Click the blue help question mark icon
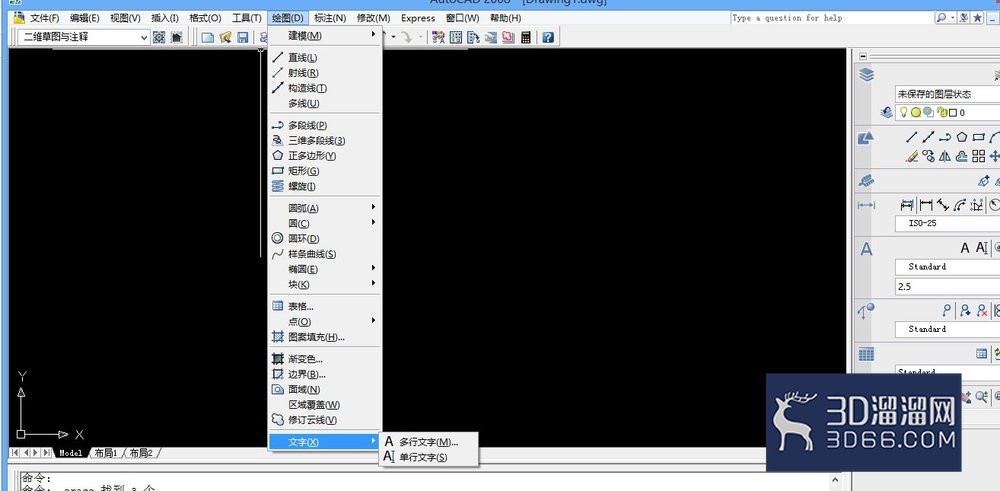Screen dimensions: 1000x491 pyautogui.click(x=548, y=37)
